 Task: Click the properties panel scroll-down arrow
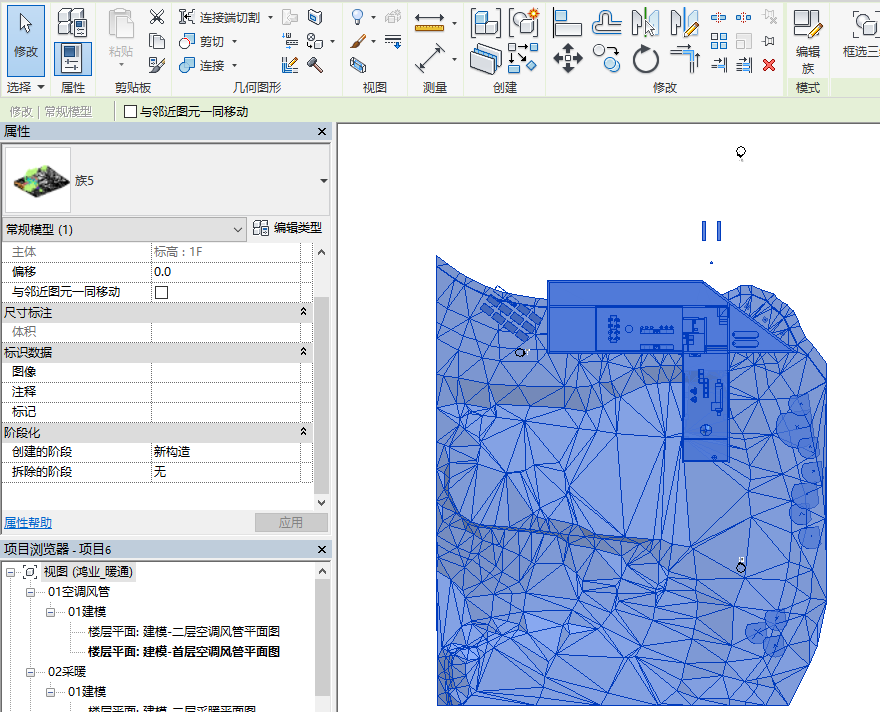coord(322,503)
